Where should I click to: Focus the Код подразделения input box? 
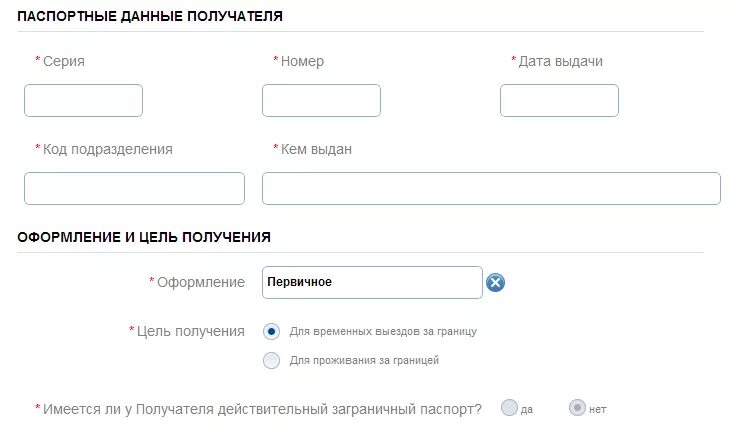click(x=135, y=188)
